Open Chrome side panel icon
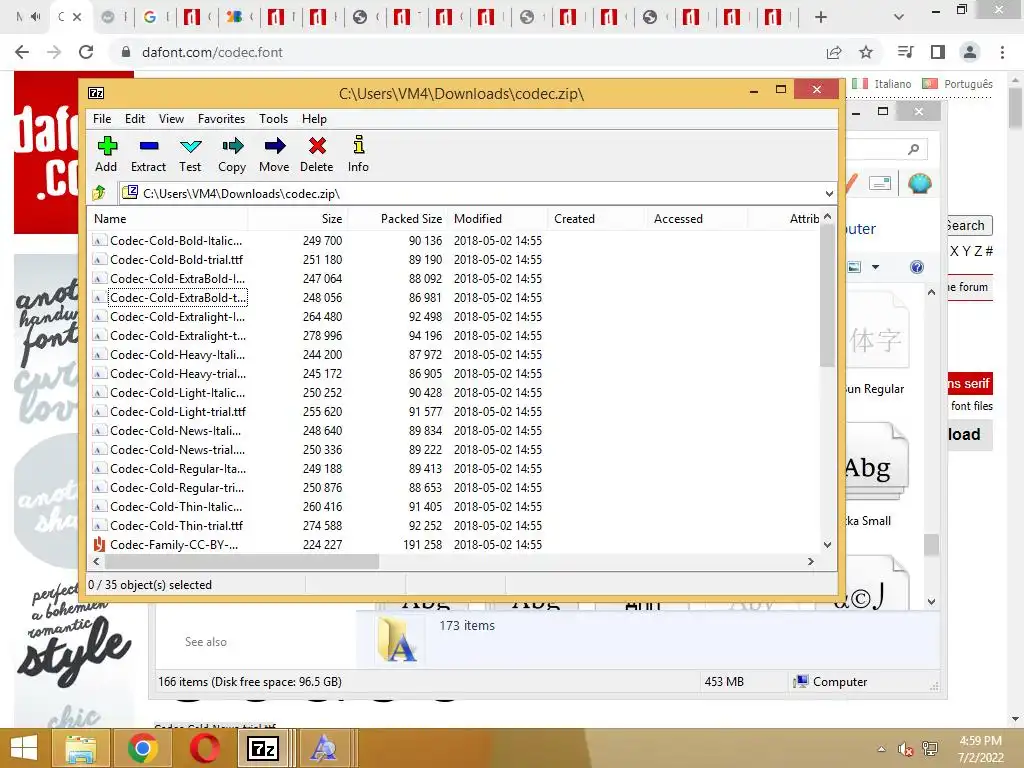Viewport: 1024px width, 768px height. coord(938,52)
